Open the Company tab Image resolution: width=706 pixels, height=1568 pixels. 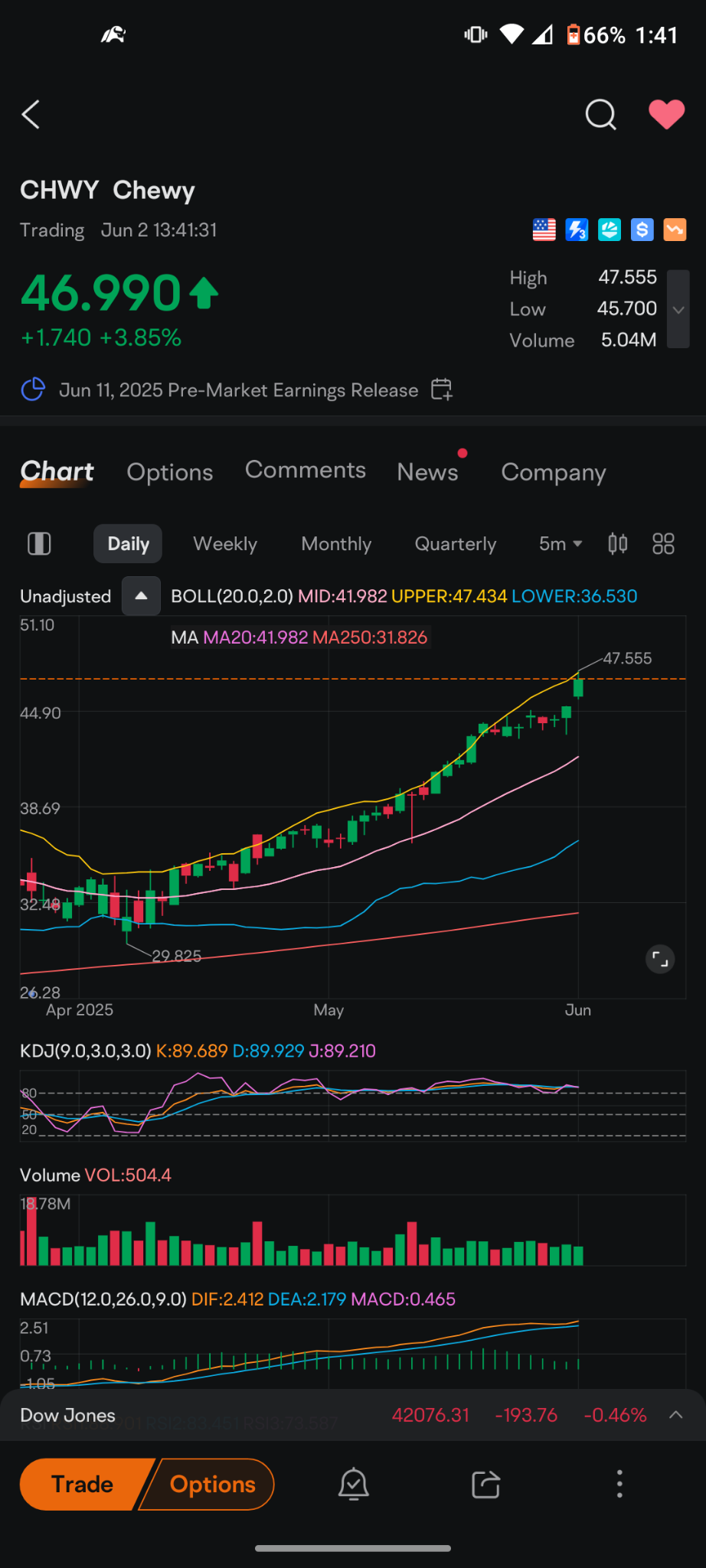[x=554, y=472]
